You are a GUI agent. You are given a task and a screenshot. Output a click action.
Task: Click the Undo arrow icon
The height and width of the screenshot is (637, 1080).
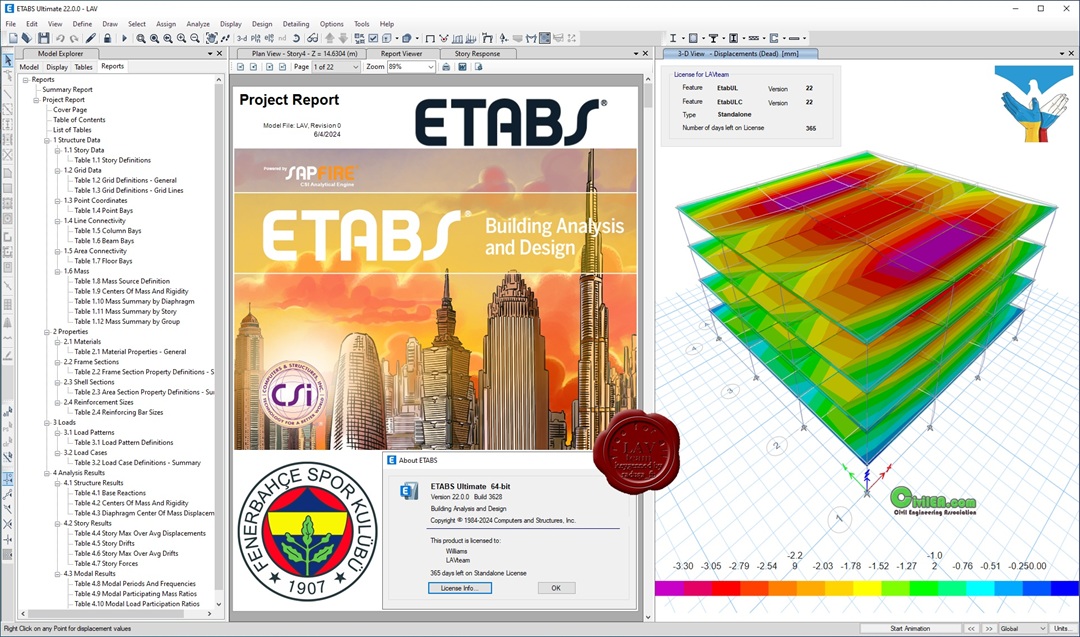point(60,38)
